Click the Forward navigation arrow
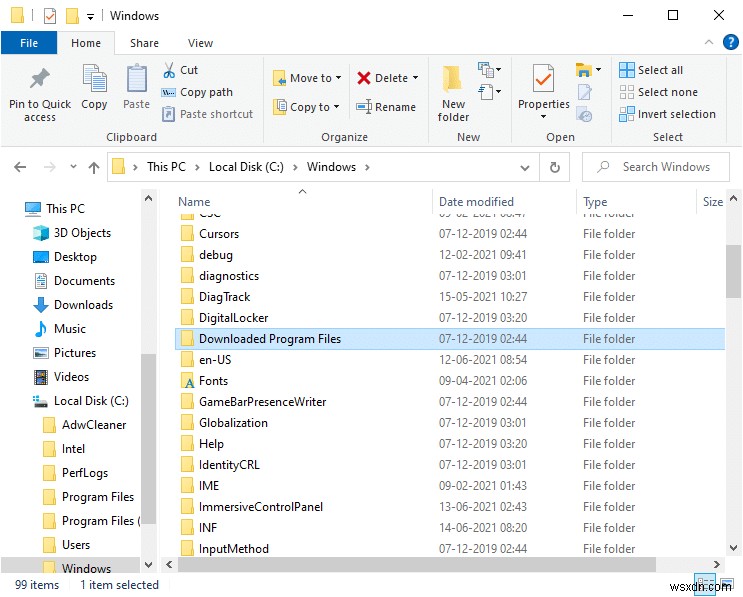The width and height of the screenshot is (743, 597). 49,167
